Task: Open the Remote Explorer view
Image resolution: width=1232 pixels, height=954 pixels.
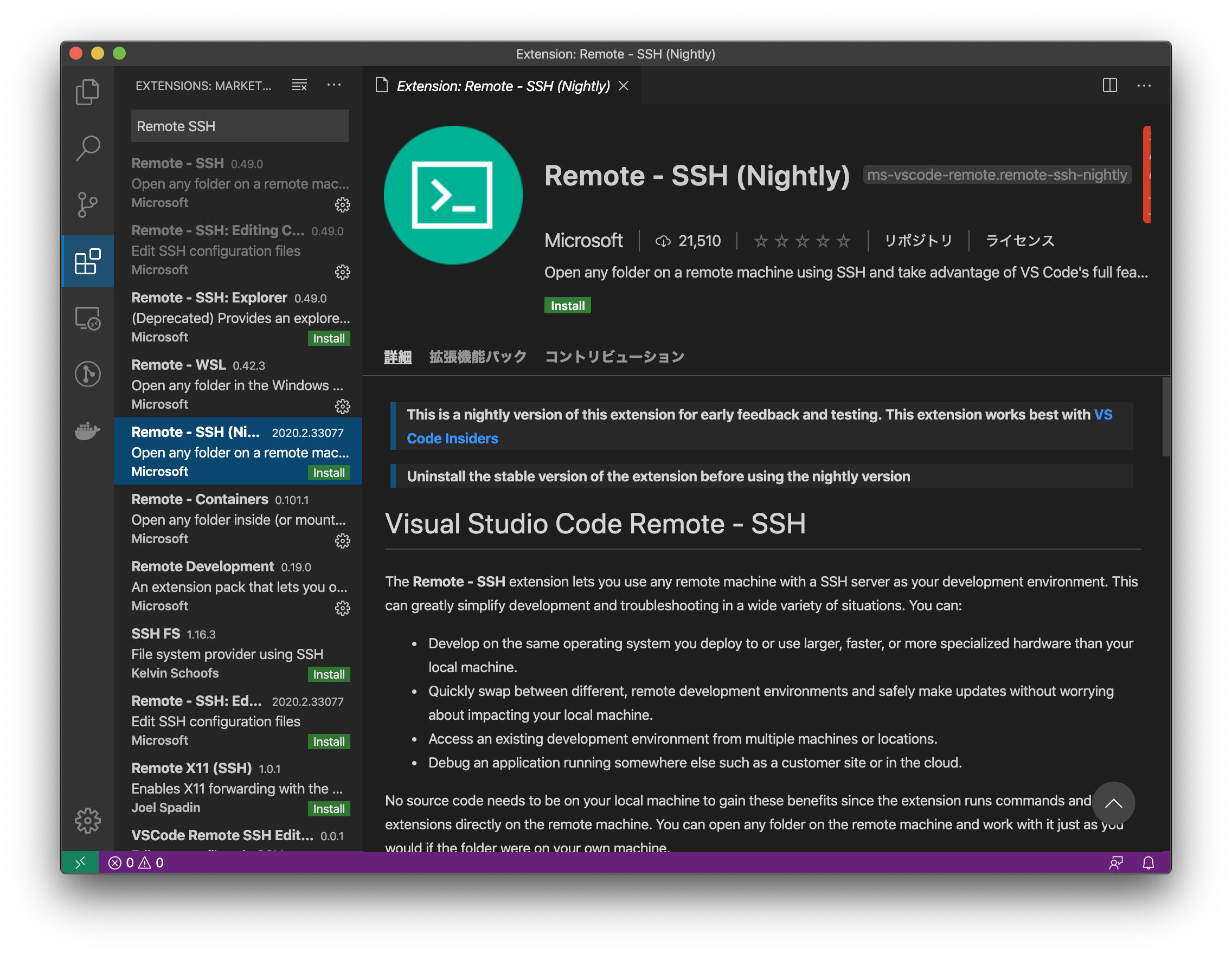Action: pyautogui.click(x=87, y=318)
